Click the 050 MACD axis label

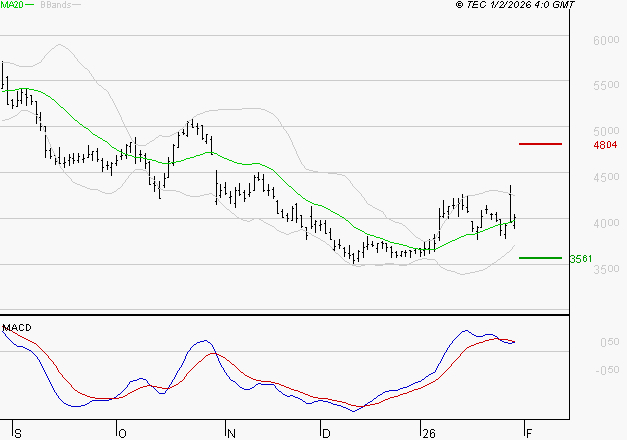610,342
